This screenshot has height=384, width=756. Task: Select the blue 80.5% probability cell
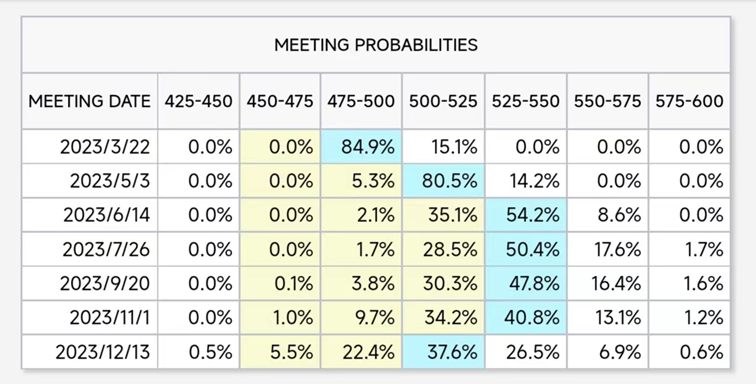click(x=443, y=181)
